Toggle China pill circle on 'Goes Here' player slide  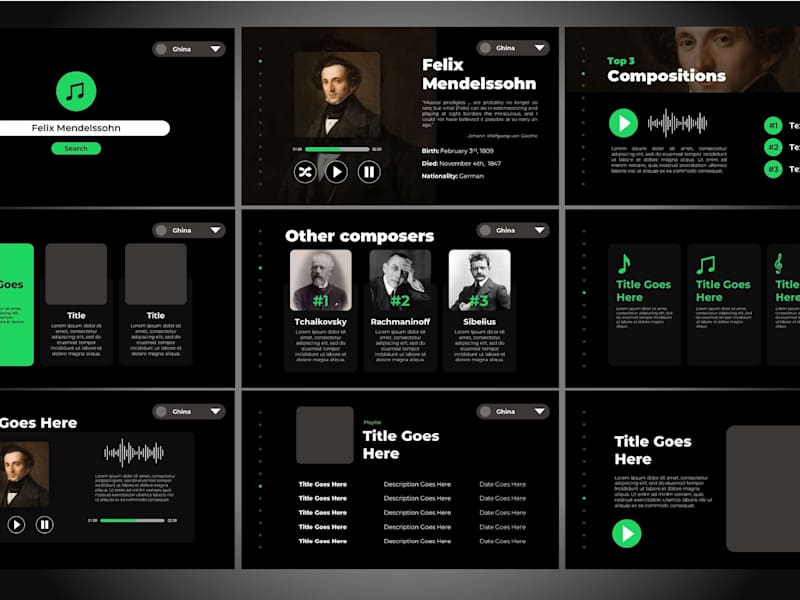(161, 411)
